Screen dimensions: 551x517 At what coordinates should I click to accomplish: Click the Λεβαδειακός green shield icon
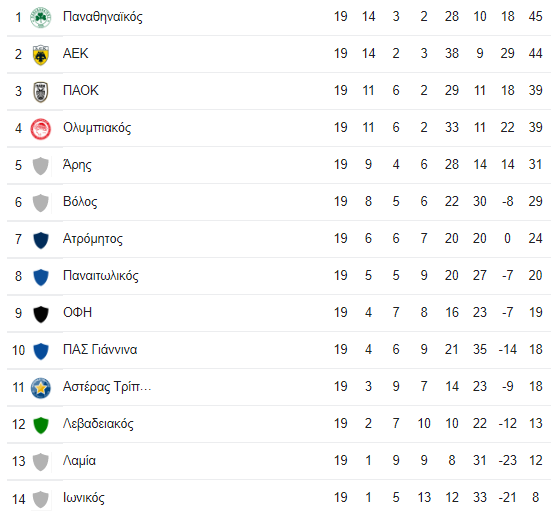tap(41, 425)
